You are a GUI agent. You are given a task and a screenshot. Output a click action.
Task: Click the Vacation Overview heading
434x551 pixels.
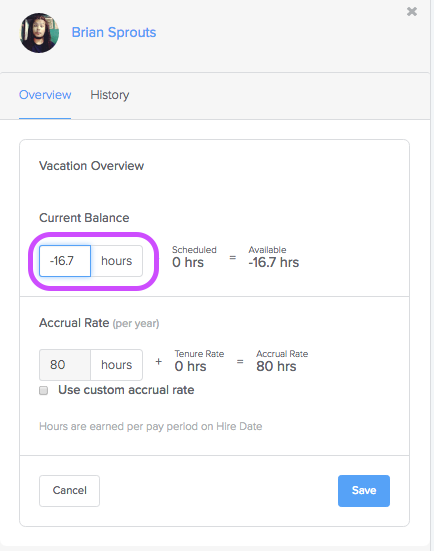click(91, 166)
